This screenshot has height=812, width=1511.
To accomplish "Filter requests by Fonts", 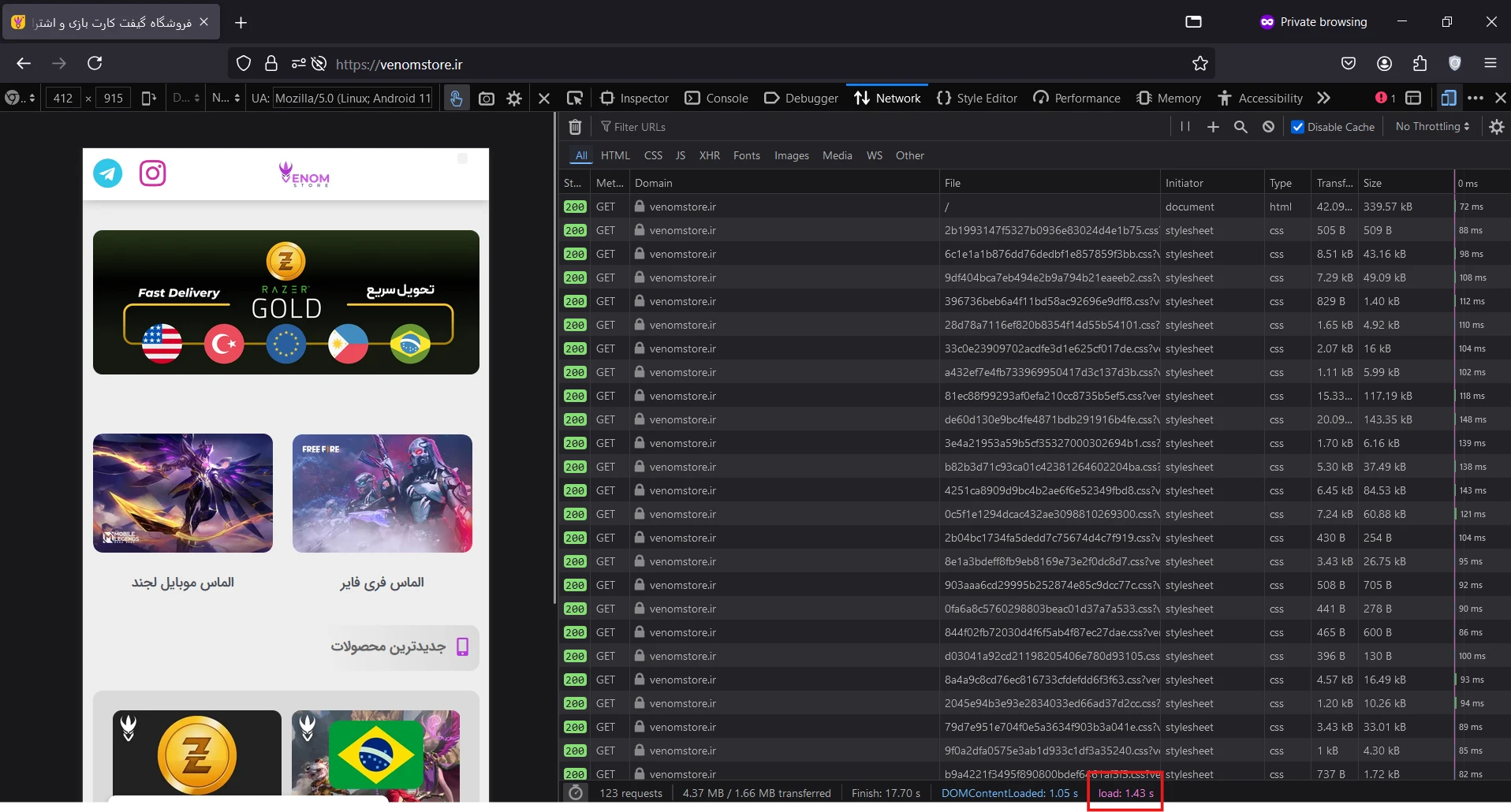I will [x=747, y=155].
